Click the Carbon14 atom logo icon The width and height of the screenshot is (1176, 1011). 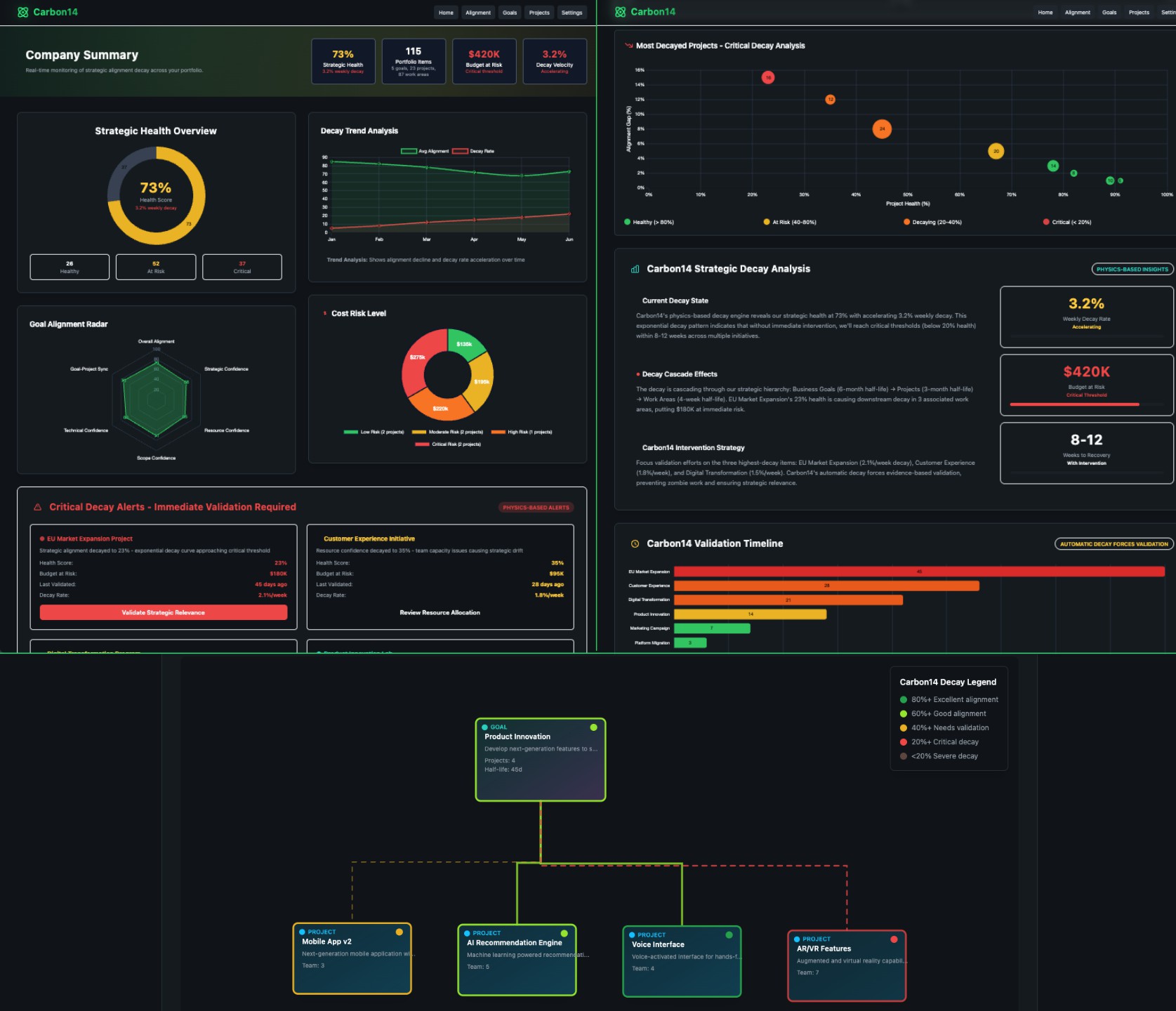point(24,12)
